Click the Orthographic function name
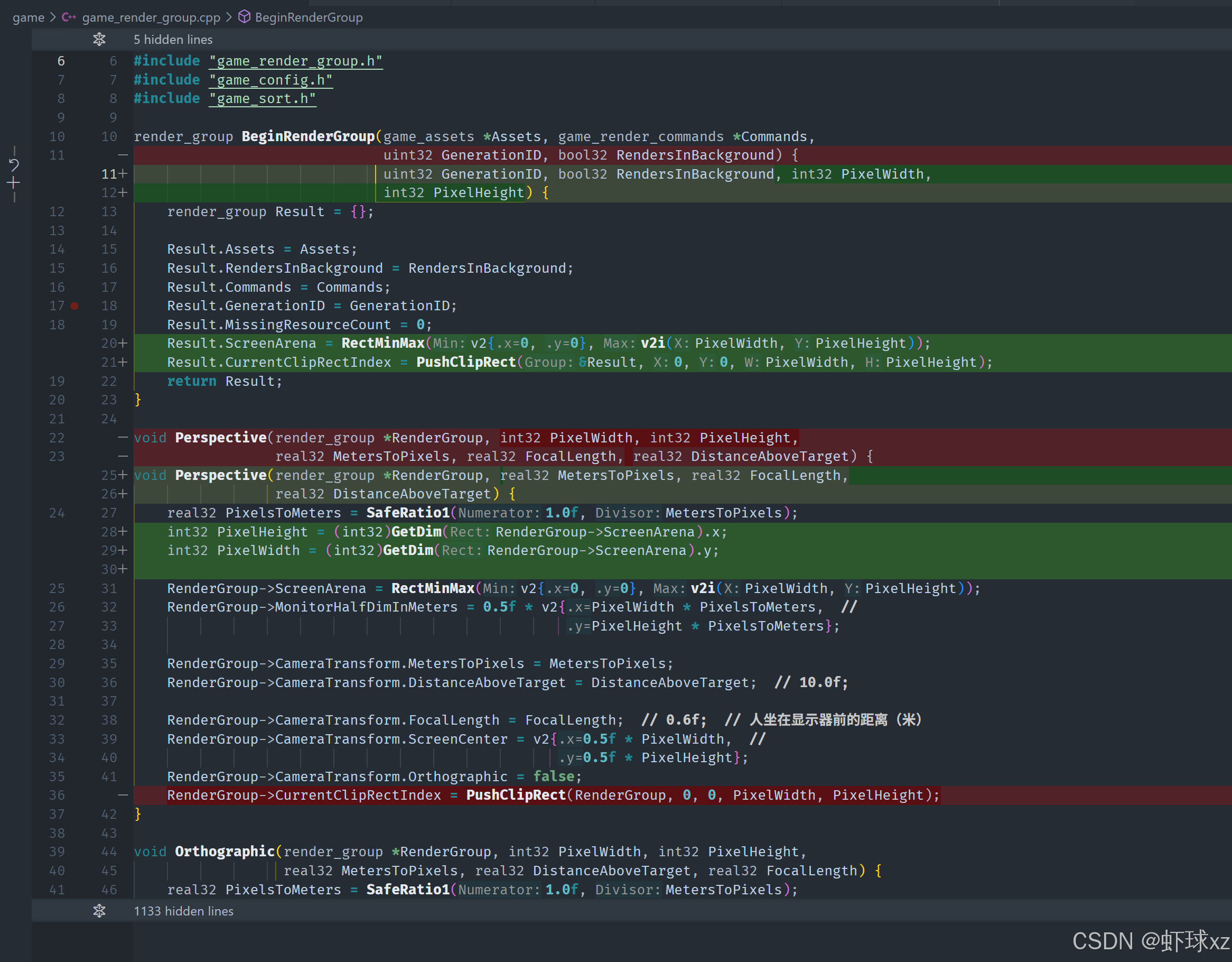 225,852
